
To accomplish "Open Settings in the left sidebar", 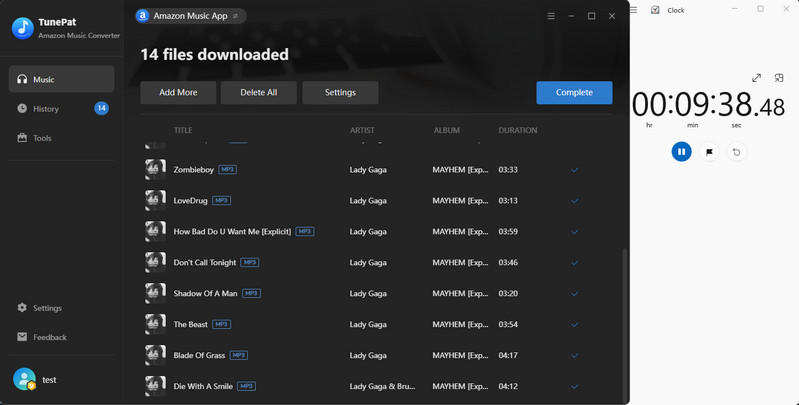I will click(x=40, y=308).
